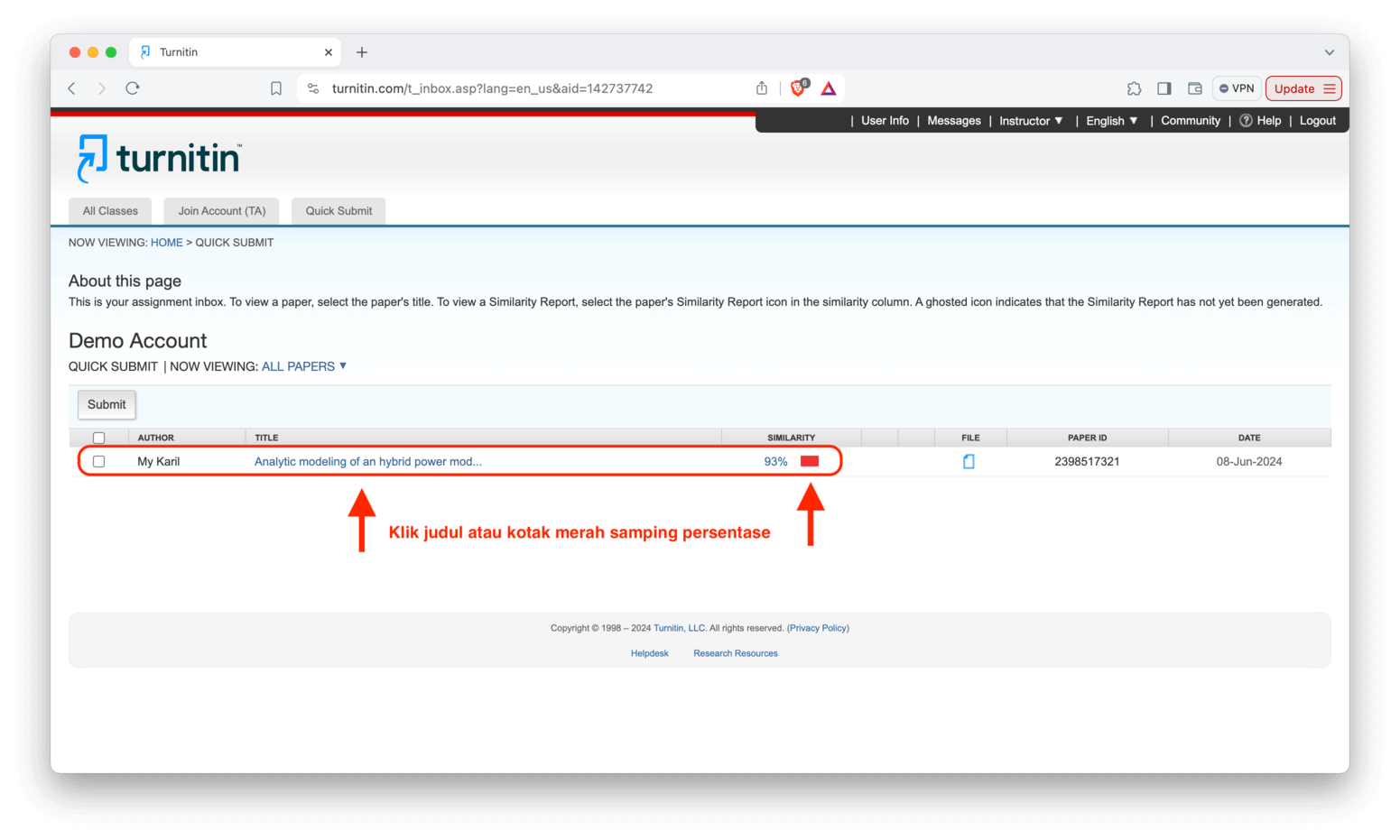Screen dimensions: 1400x840
Task: Click inside the browser address bar
Action: tap(492, 88)
